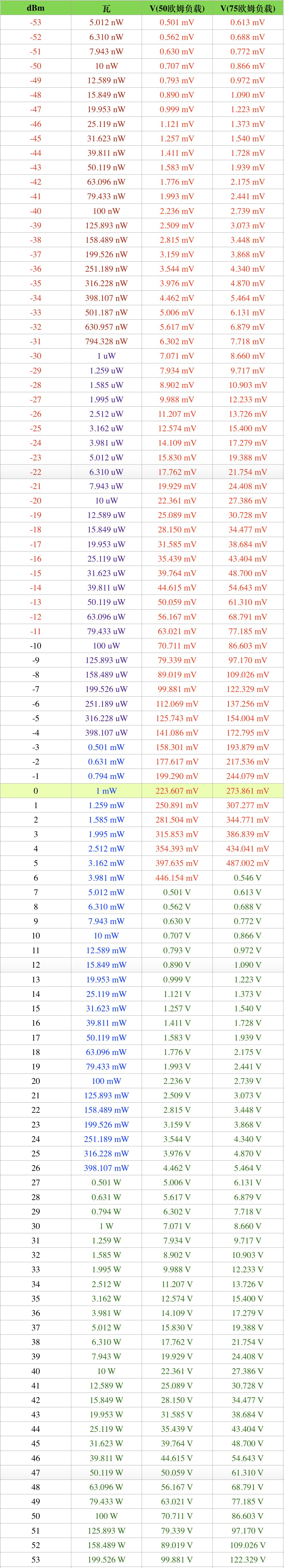Click the 瓦 column header
284x1568 pixels.
106,8
